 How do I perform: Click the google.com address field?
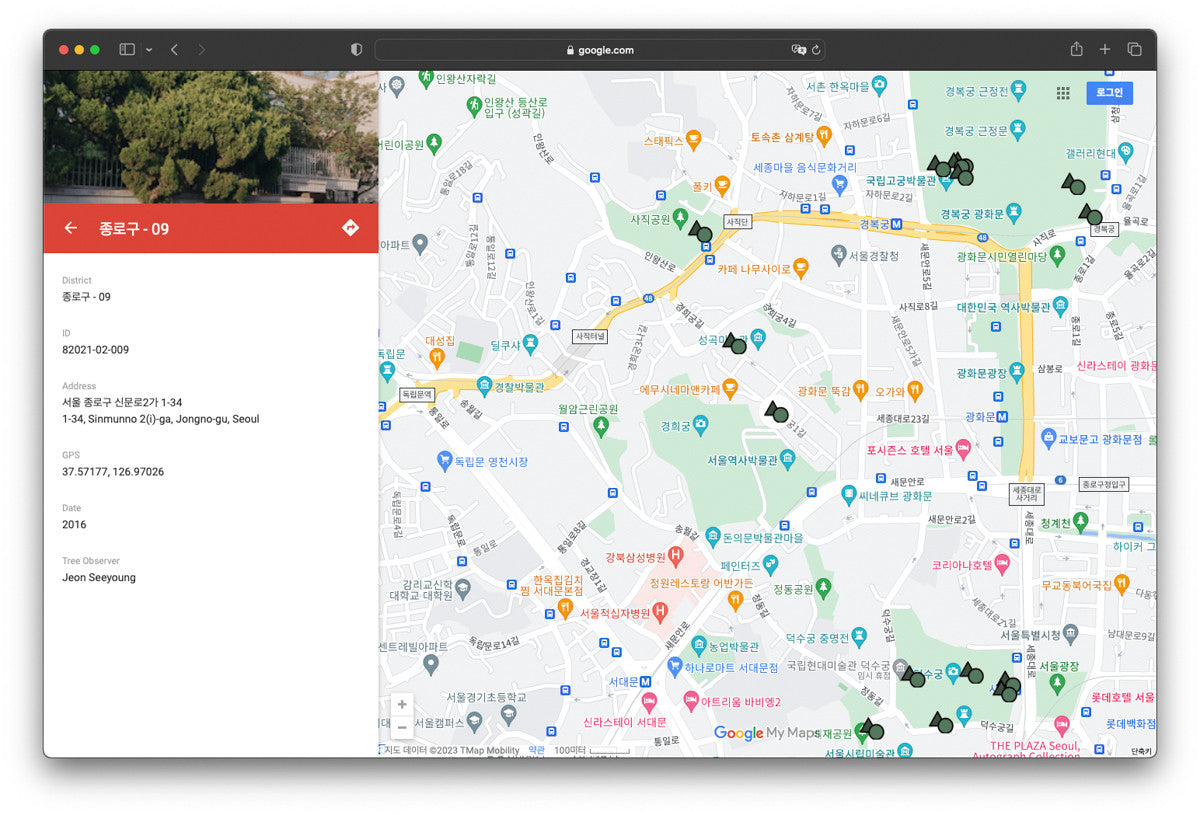600,49
